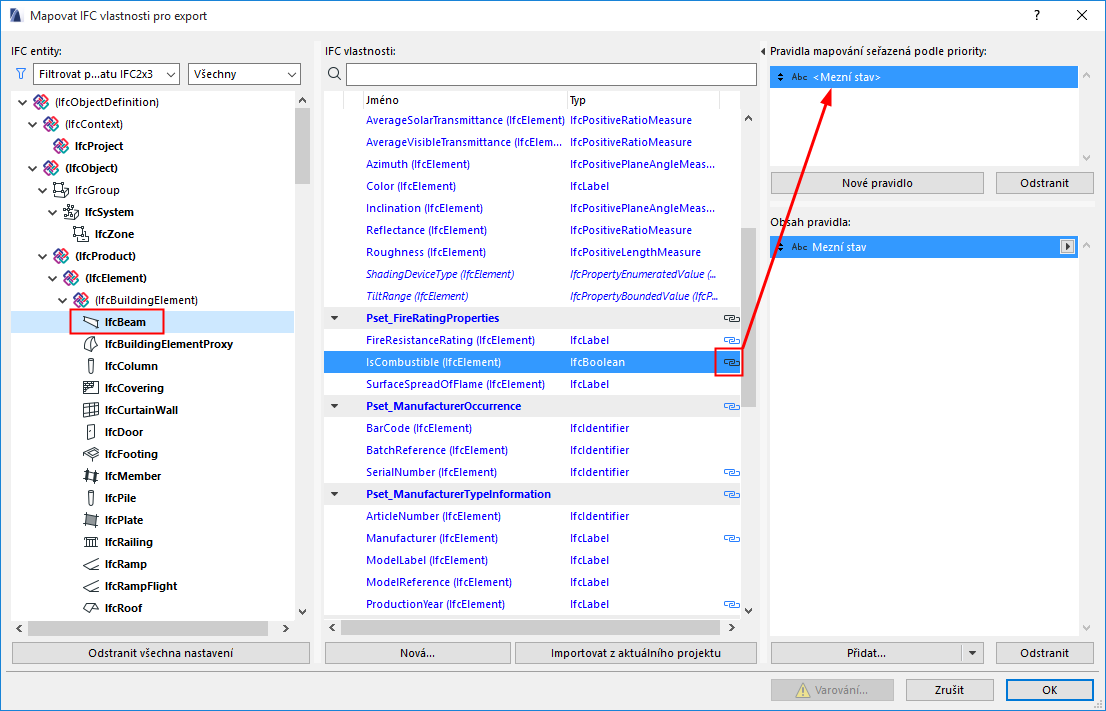
Task: Collapse the (IfcObjectDefinition) tree node
Action: tap(22, 102)
